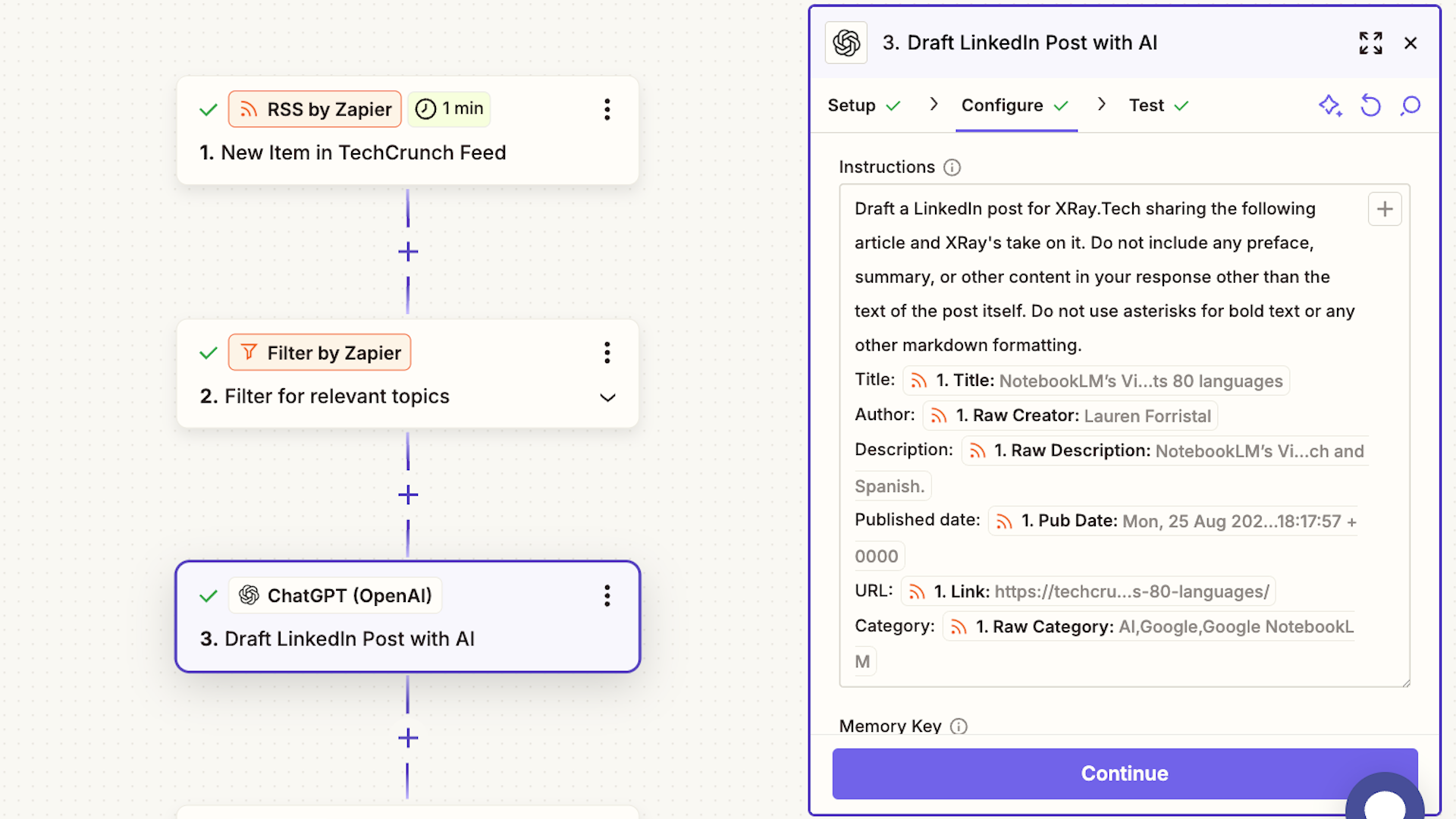Expand the step panel to fullscreen

1370,43
